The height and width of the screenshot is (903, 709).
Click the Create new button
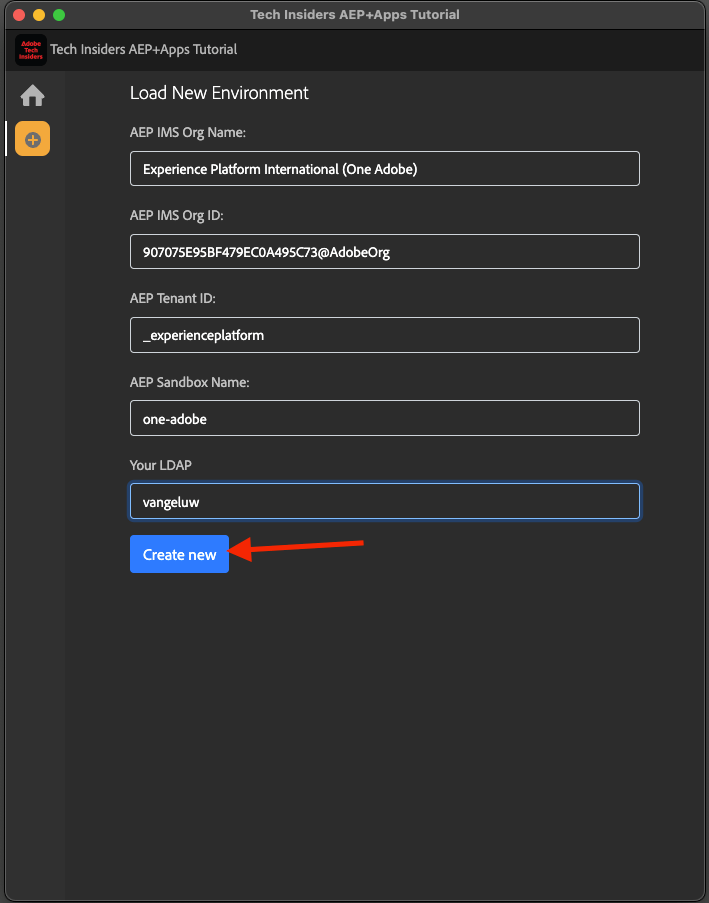(x=179, y=554)
